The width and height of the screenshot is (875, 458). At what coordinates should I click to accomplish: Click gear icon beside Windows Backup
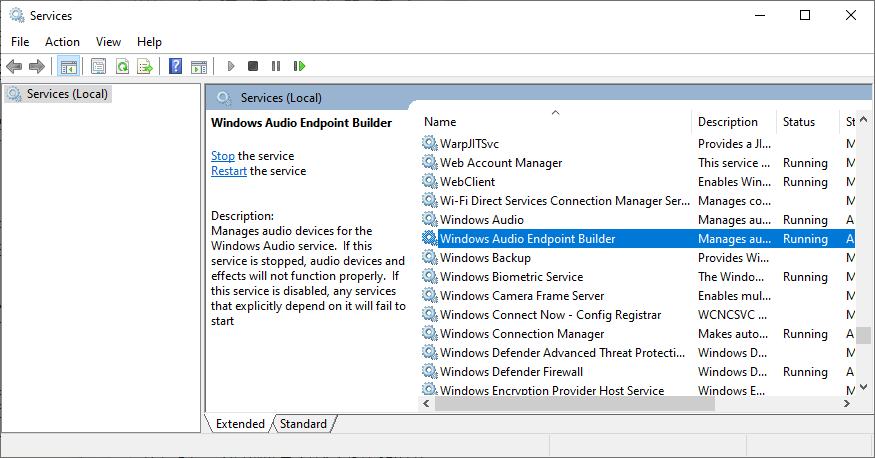[429, 257]
